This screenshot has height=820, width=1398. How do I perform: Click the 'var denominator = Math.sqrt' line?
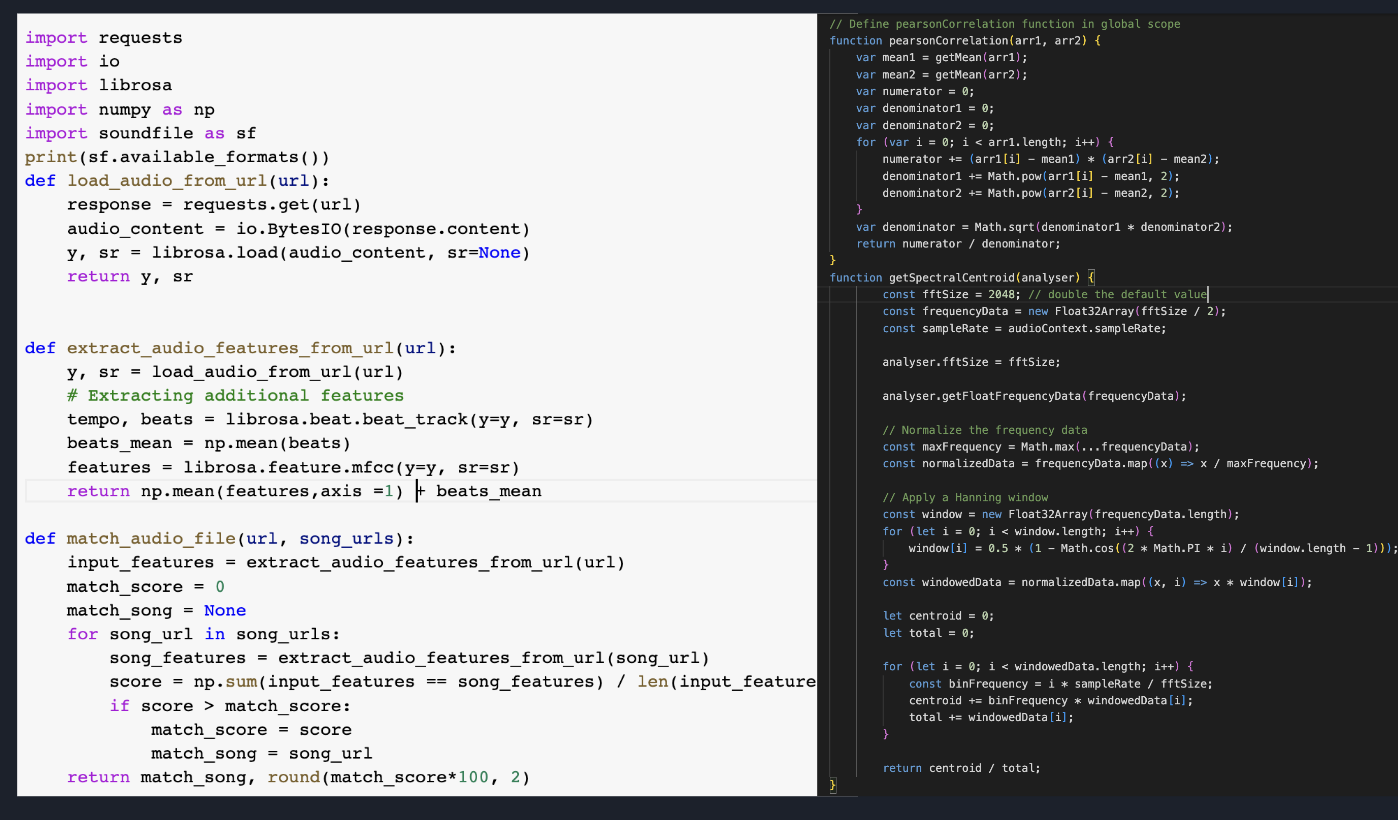pyautogui.click(x=1045, y=227)
